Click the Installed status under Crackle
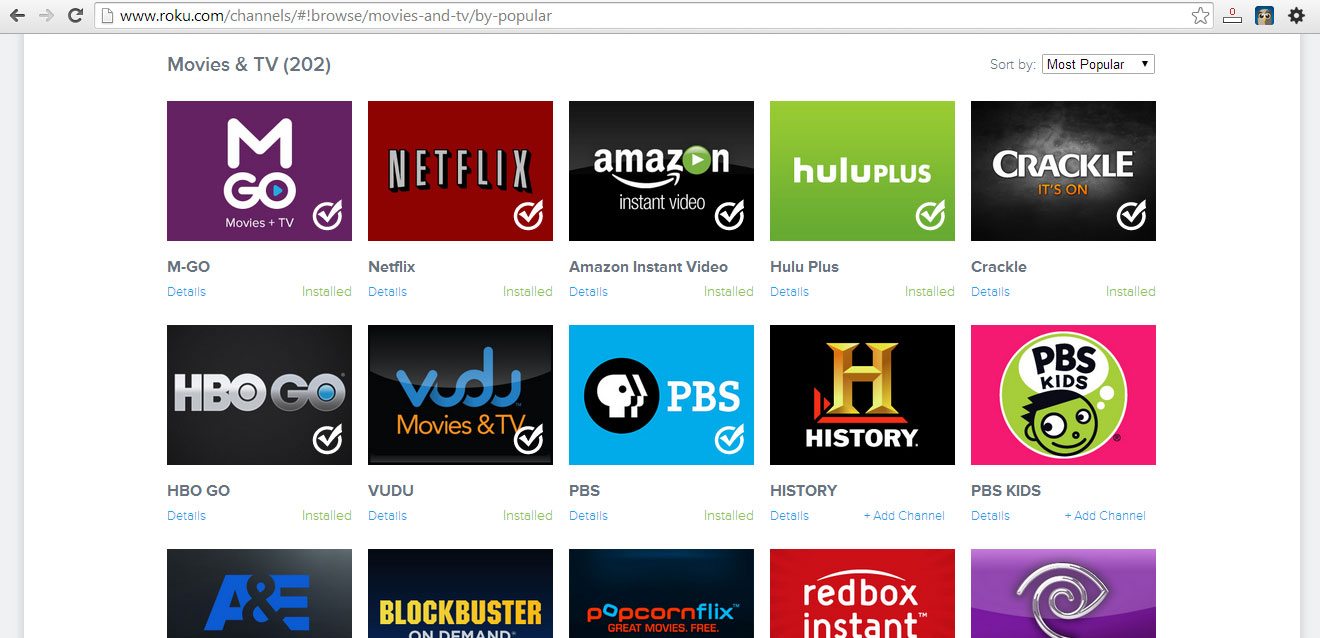 tap(1131, 292)
